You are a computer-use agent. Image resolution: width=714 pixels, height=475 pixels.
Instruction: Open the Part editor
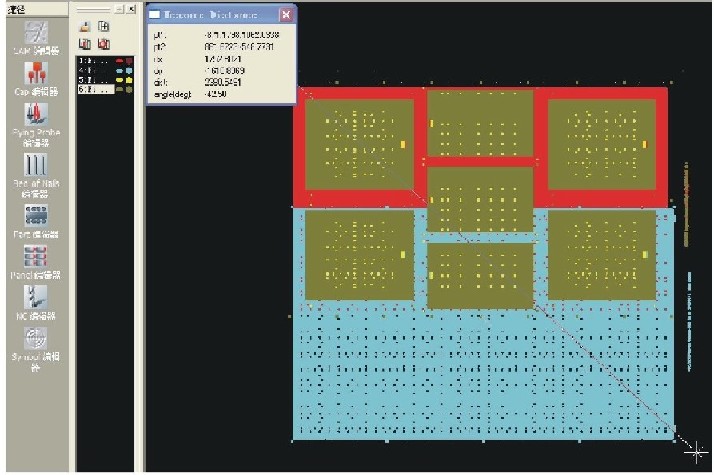[x=35, y=216]
